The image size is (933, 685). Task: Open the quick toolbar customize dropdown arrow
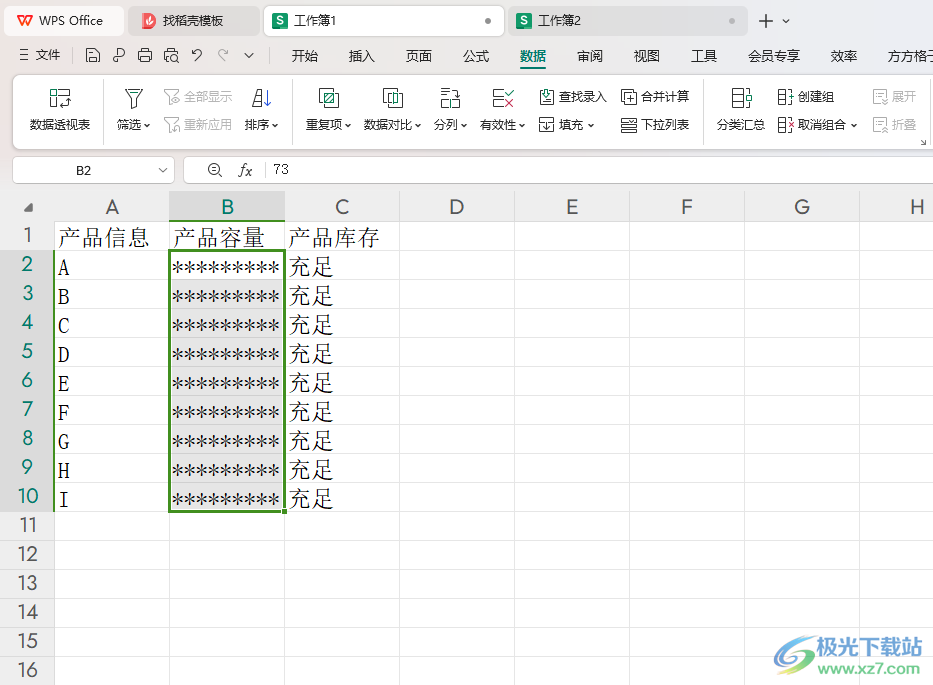(x=249, y=55)
